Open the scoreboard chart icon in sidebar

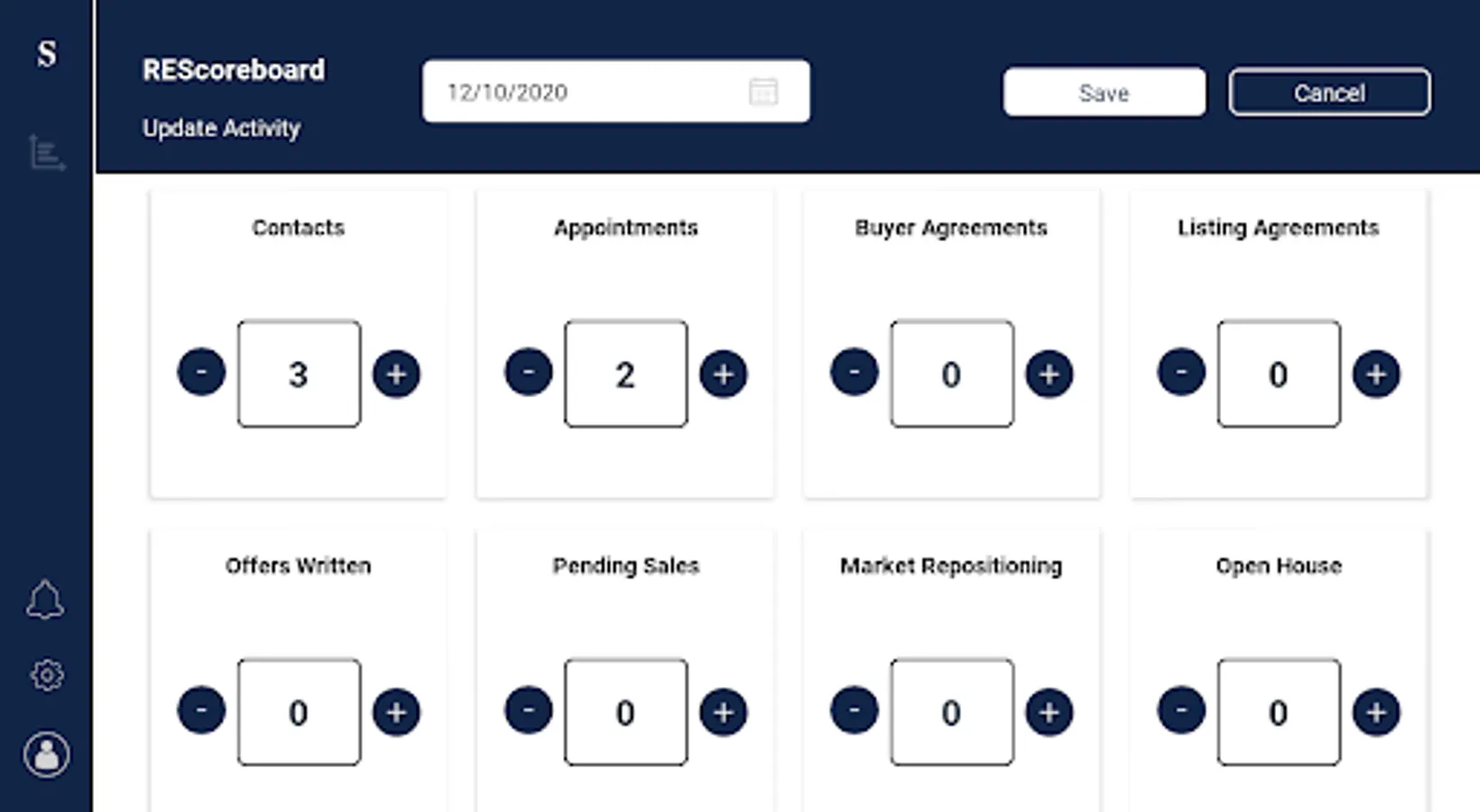(x=47, y=152)
